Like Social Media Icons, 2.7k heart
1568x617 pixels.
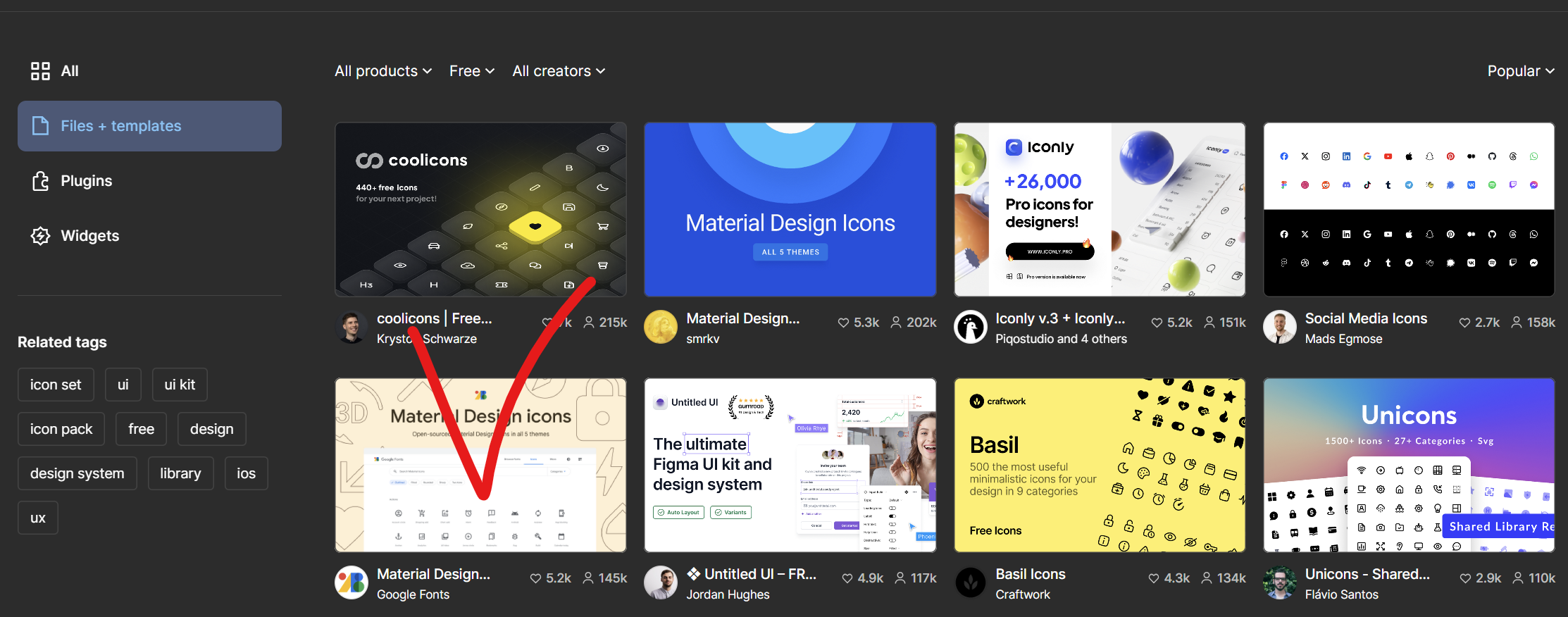(x=1464, y=323)
